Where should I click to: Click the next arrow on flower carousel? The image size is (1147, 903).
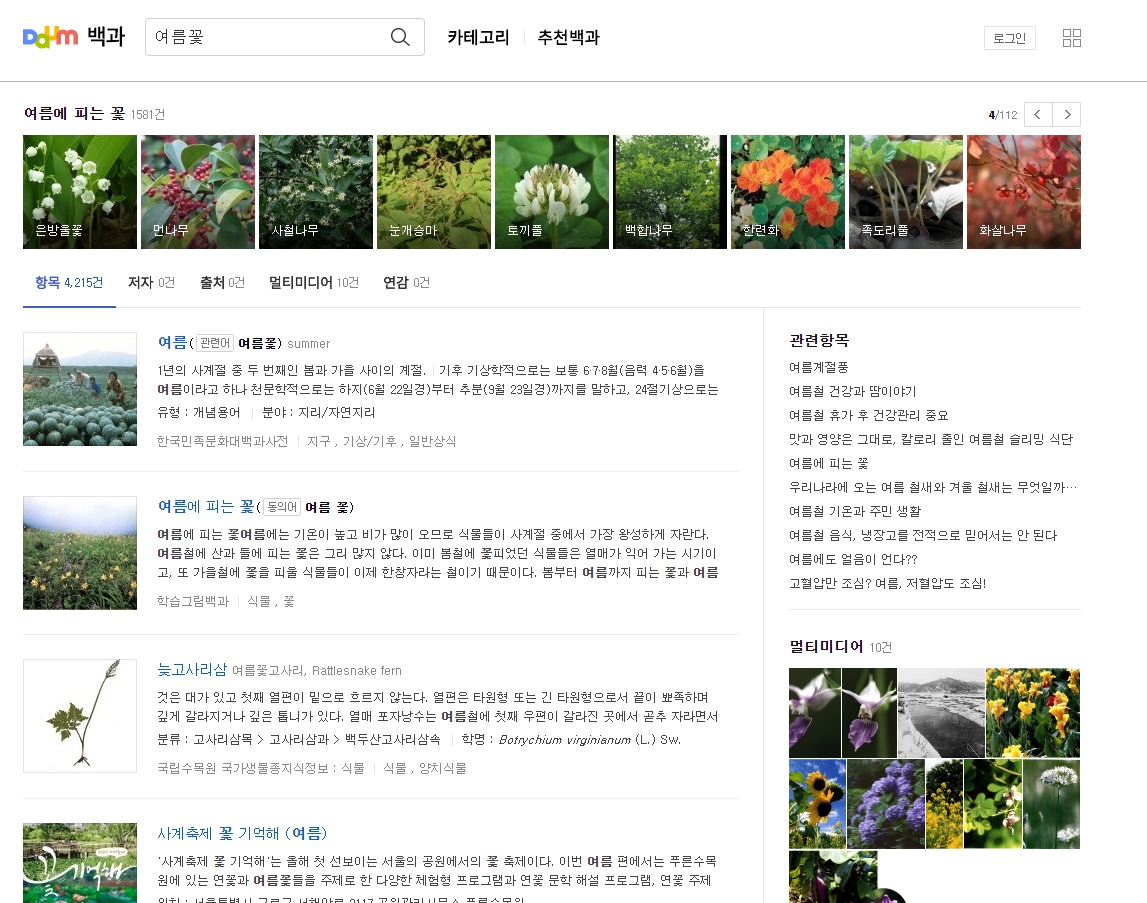(1066, 114)
